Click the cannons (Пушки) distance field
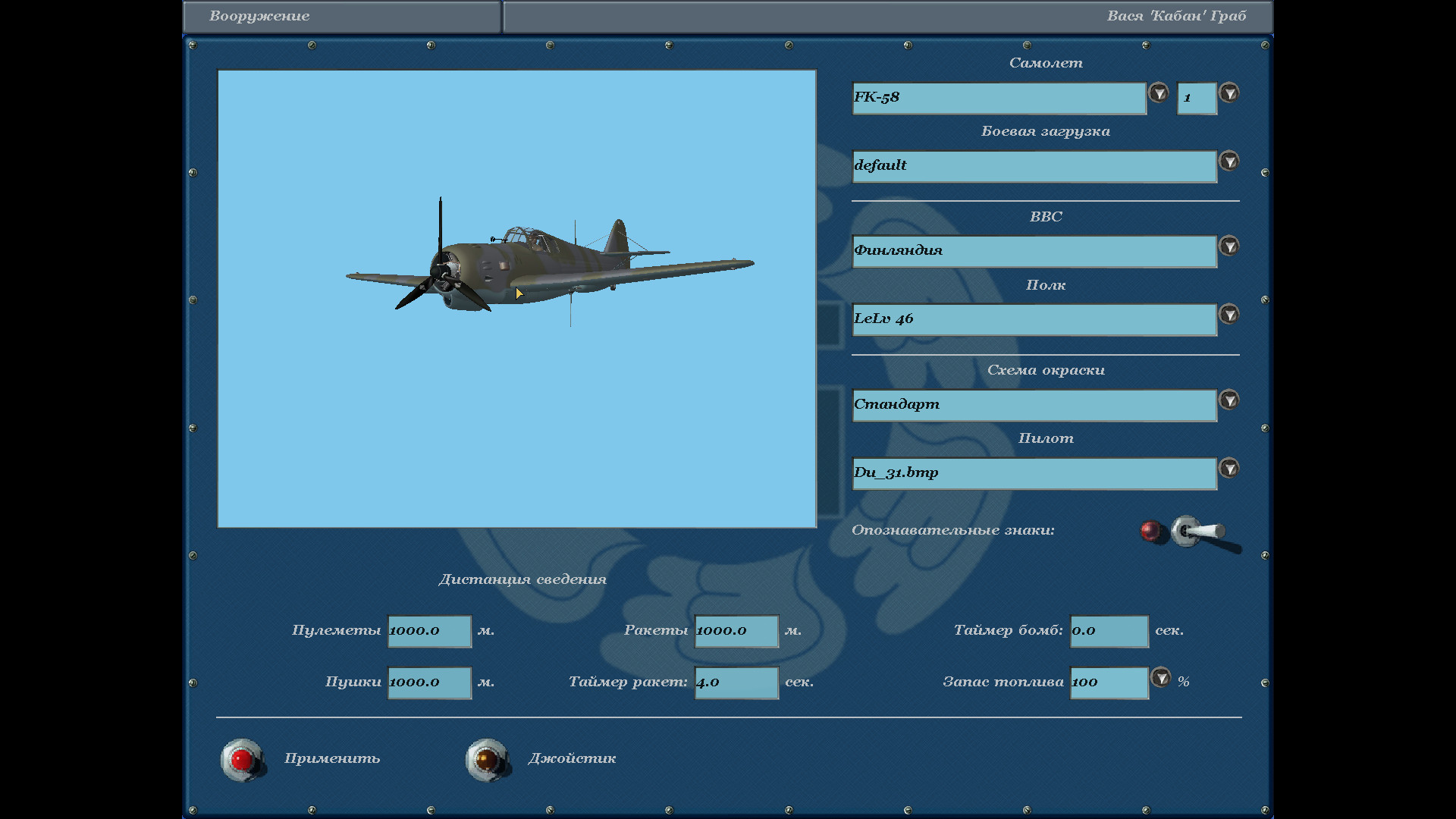The width and height of the screenshot is (1456, 819). (x=429, y=682)
